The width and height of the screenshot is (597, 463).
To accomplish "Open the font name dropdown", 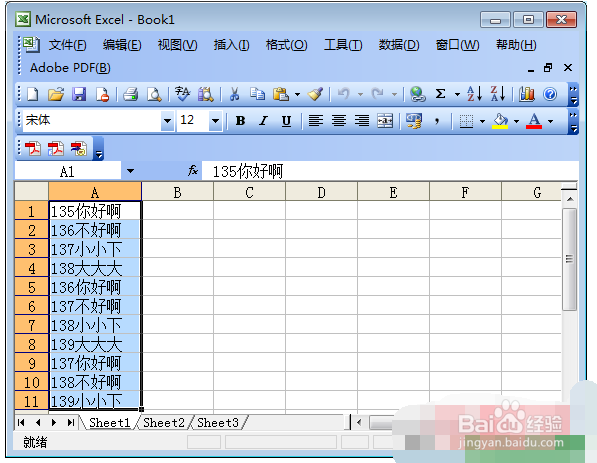I will (167, 121).
